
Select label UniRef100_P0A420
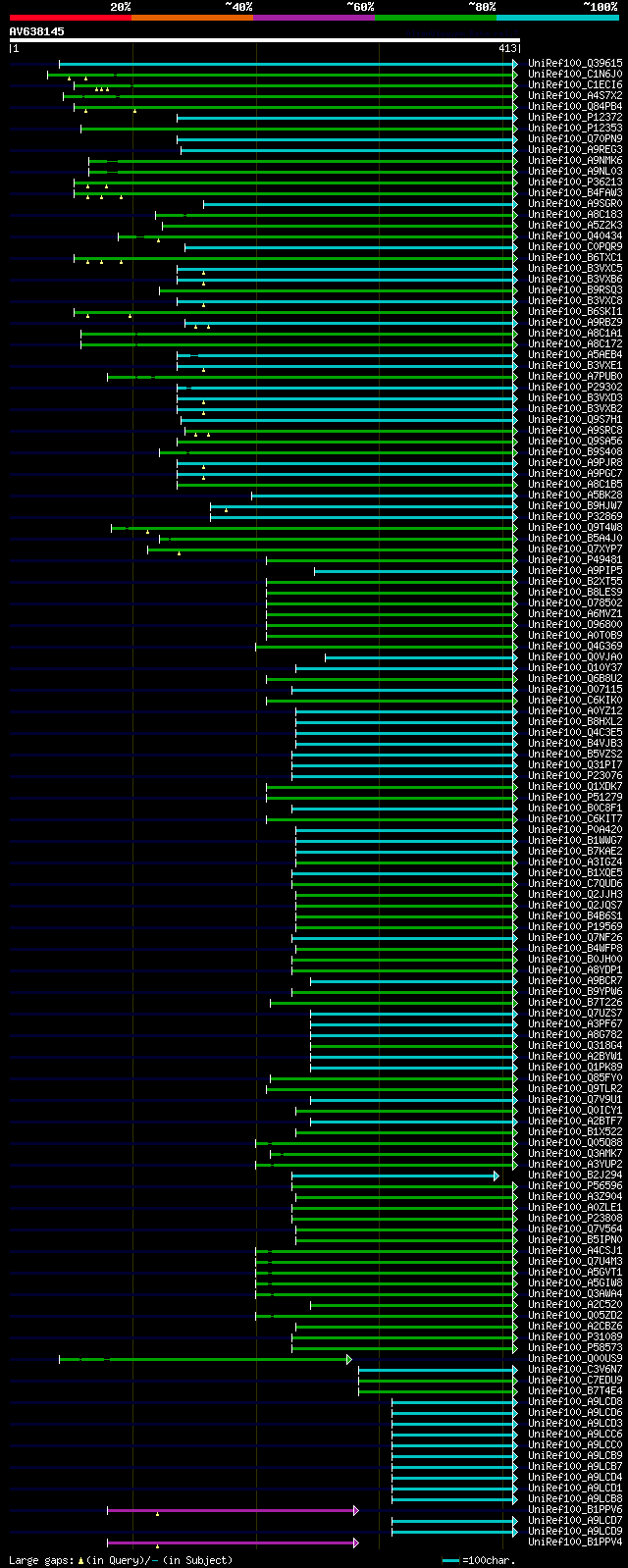click(575, 829)
